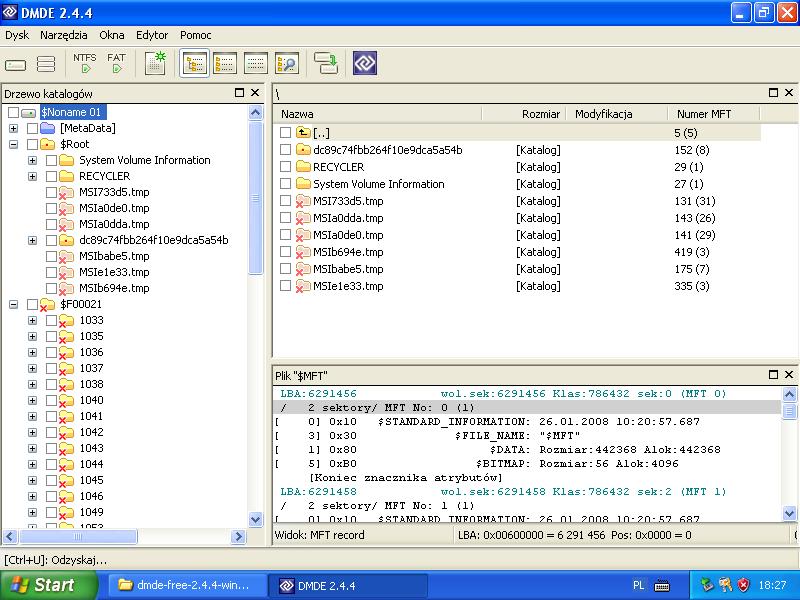The height and width of the screenshot is (600, 800).
Task: Toggle the directory tree panel icon
Action: pos(194,63)
